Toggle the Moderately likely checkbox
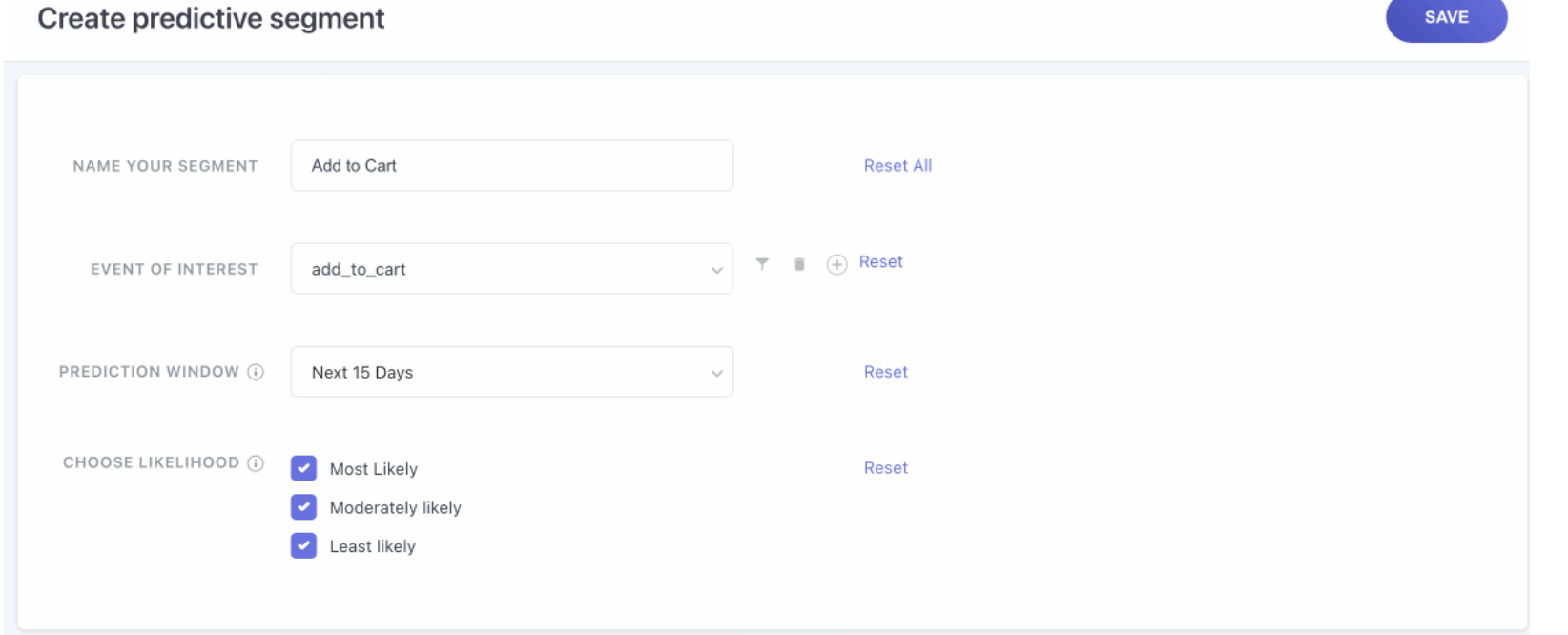Image resolution: width=1568 pixels, height=635 pixels. (x=304, y=507)
